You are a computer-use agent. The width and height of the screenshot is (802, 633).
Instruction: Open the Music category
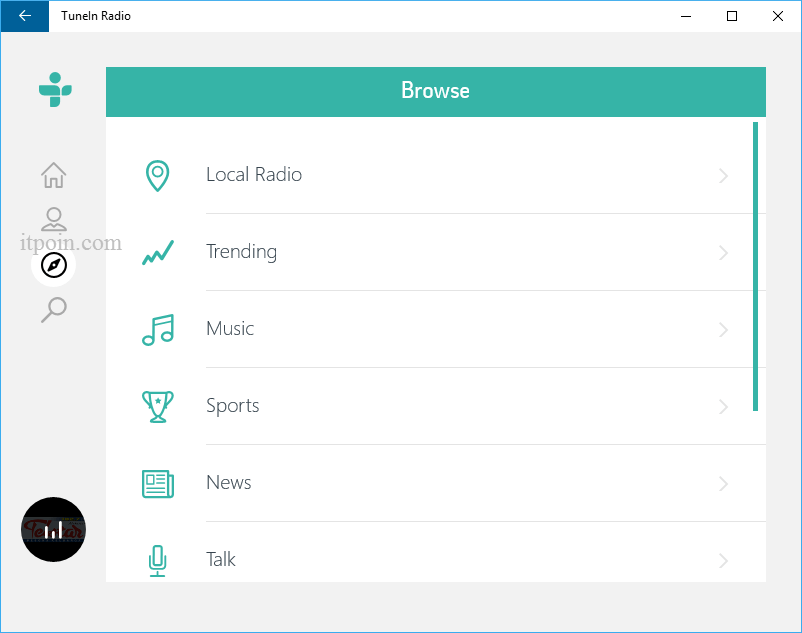click(436, 329)
